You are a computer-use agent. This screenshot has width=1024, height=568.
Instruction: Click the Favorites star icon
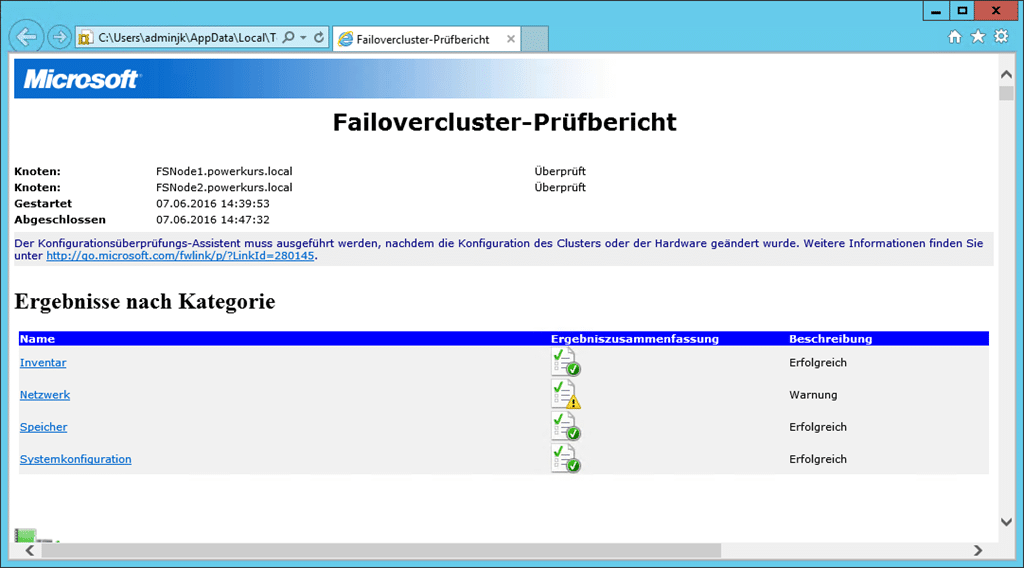(x=978, y=37)
